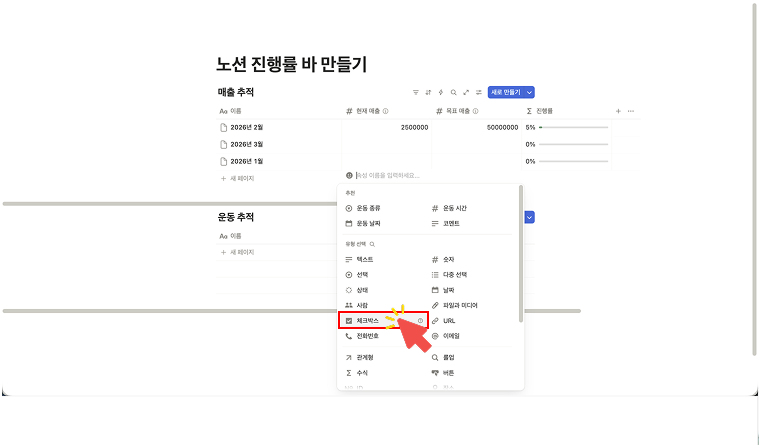This screenshot has height=445, width=760.
Task: Choose the 수식 property type
Action: click(x=357, y=373)
